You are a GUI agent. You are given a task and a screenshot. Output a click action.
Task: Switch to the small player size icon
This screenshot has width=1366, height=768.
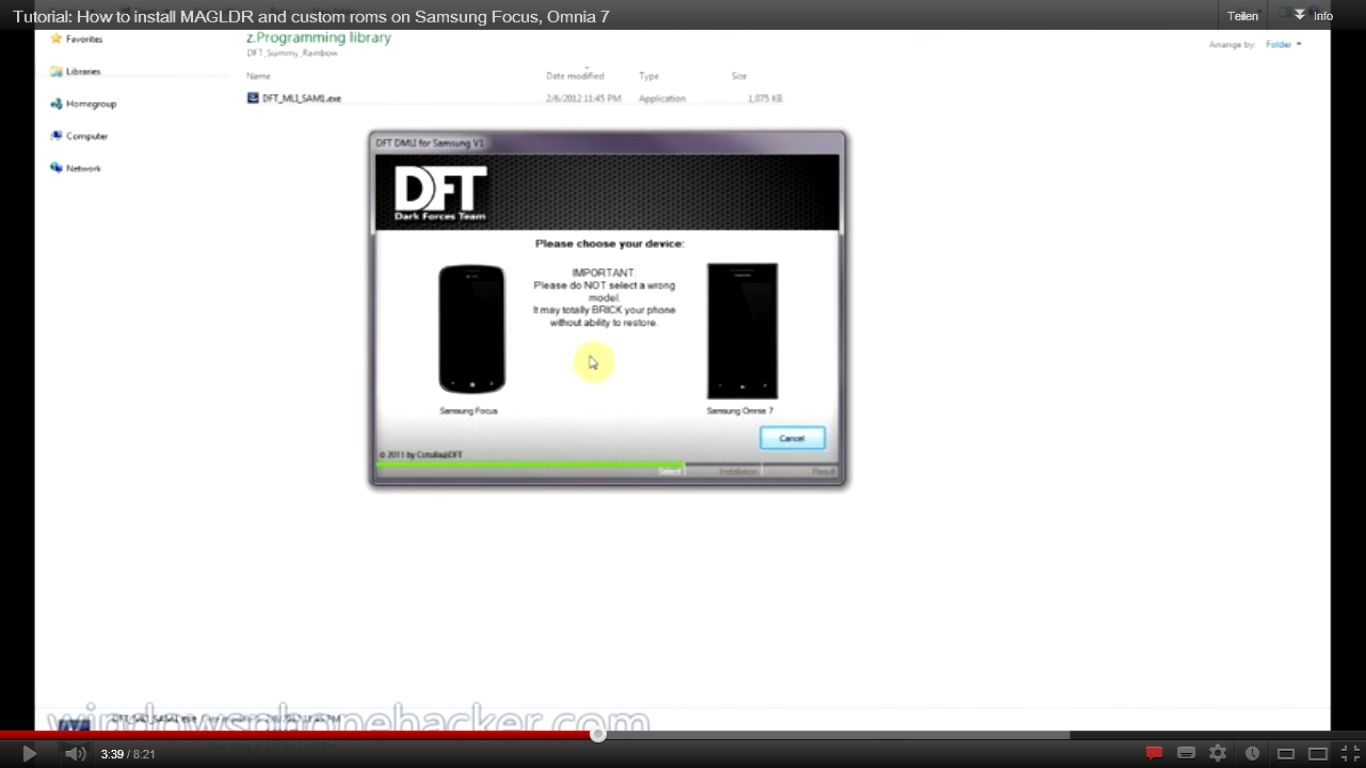click(1286, 754)
